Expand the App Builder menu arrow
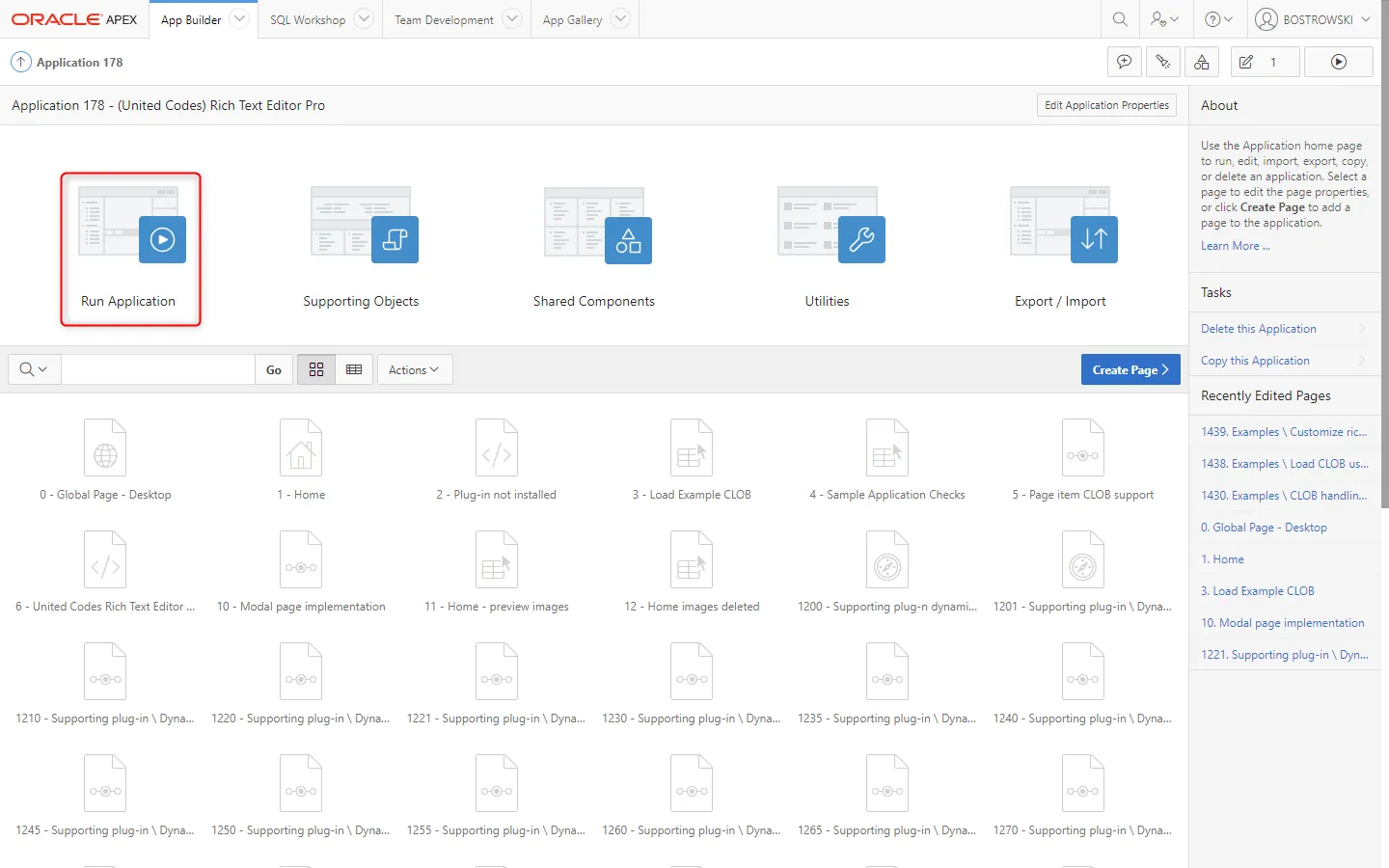 (239, 19)
